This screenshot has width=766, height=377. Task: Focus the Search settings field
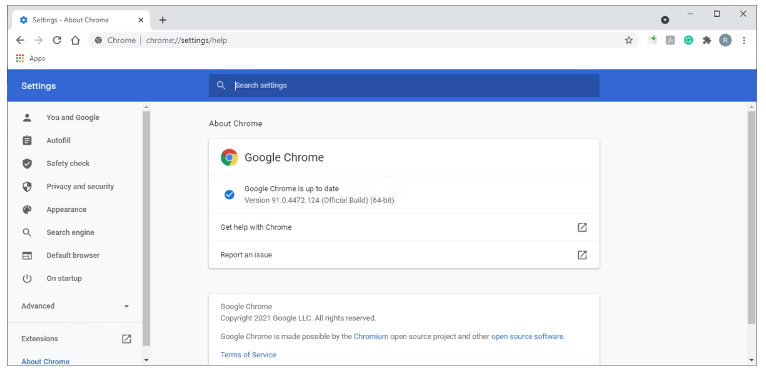(x=404, y=85)
